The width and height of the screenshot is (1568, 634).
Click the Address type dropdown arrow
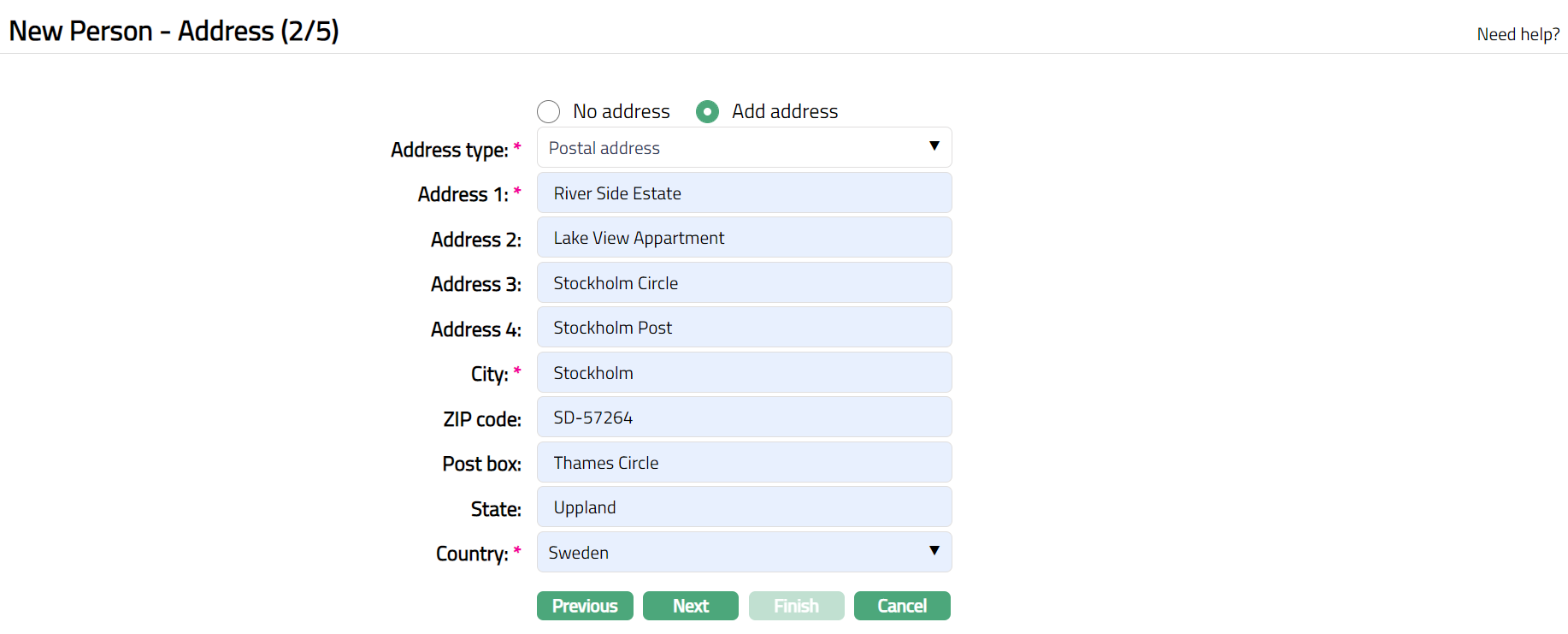[934, 146]
